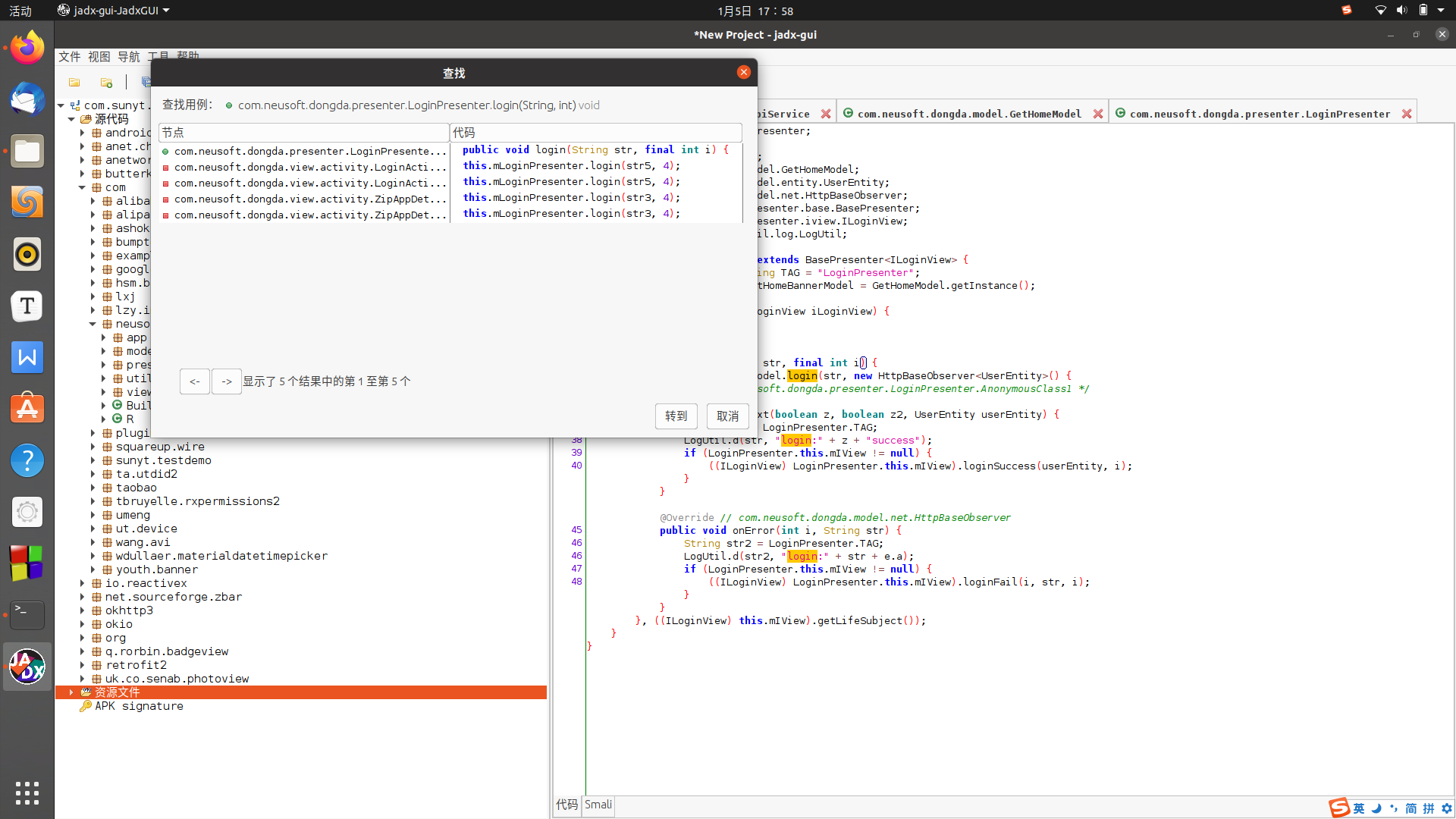1456x819 pixels.
Task: Expand the 'umeng' package node
Action: [x=93, y=515]
